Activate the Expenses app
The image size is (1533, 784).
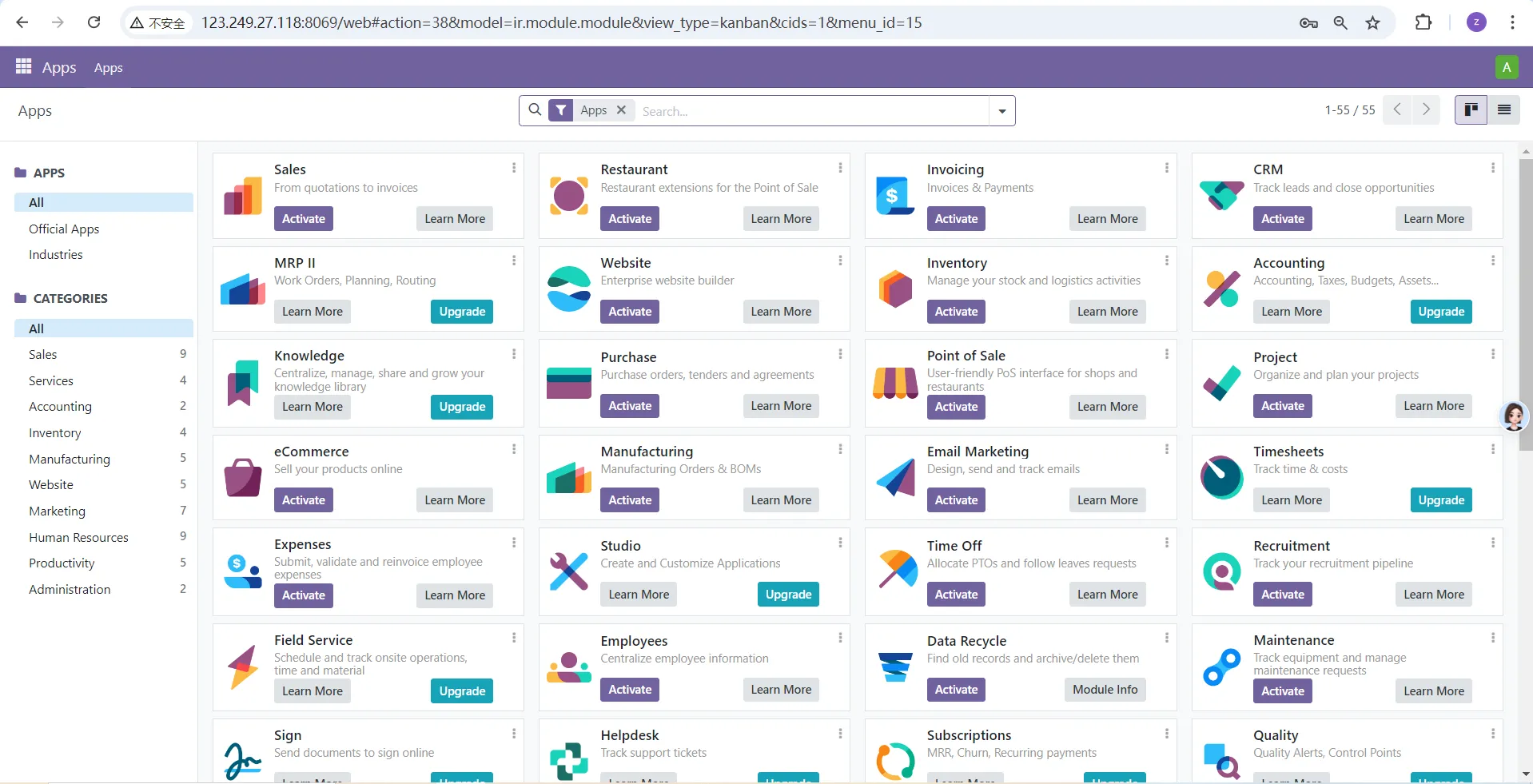[x=304, y=595]
